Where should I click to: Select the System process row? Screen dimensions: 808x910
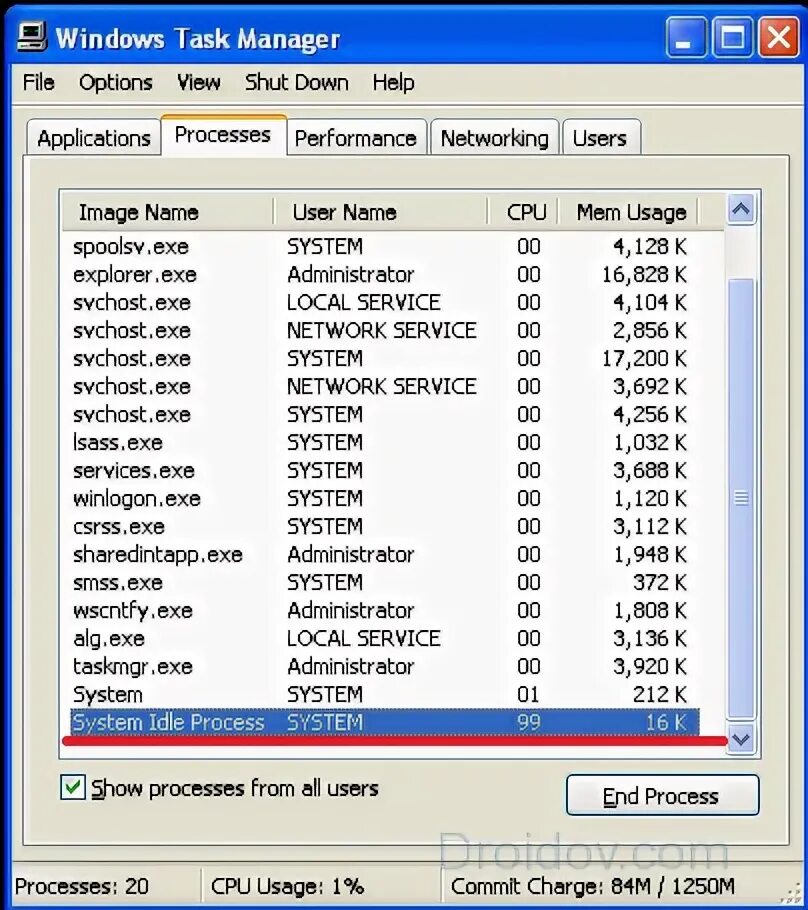pos(380,694)
